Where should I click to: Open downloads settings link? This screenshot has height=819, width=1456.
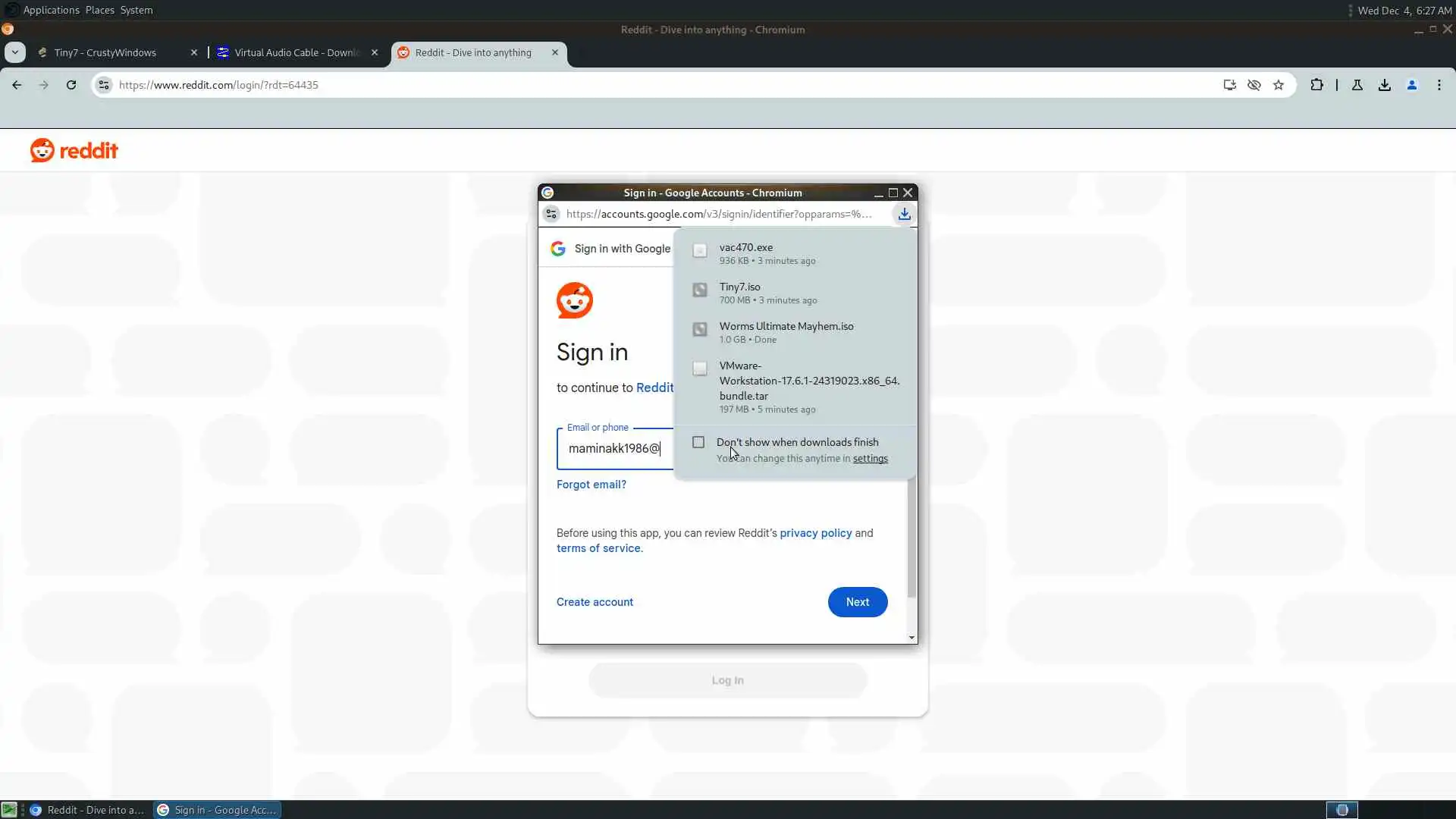870,459
